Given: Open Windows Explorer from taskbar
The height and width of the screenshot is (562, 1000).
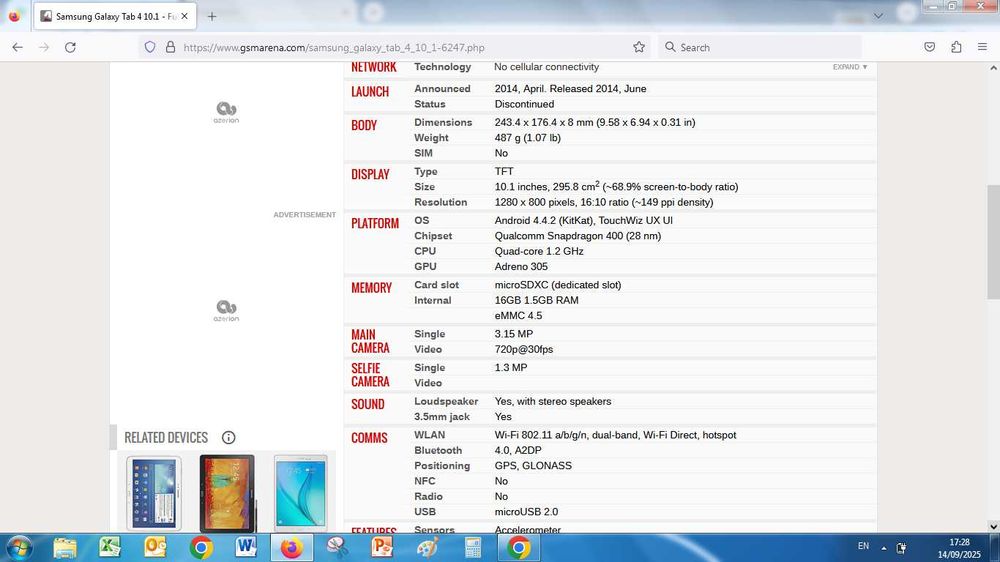Looking at the screenshot, I should point(65,547).
